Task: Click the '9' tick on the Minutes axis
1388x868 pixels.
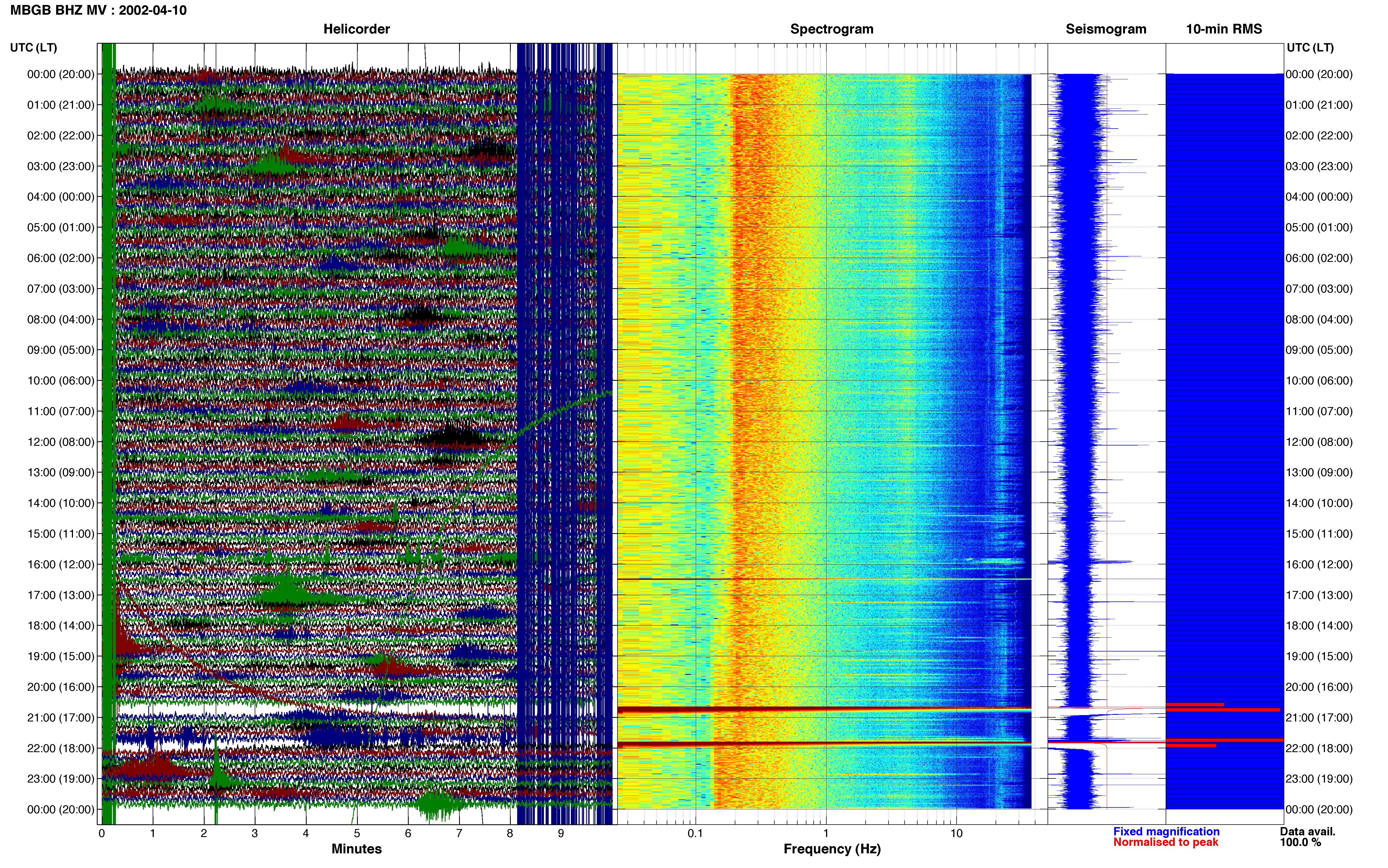Action: coord(561,833)
